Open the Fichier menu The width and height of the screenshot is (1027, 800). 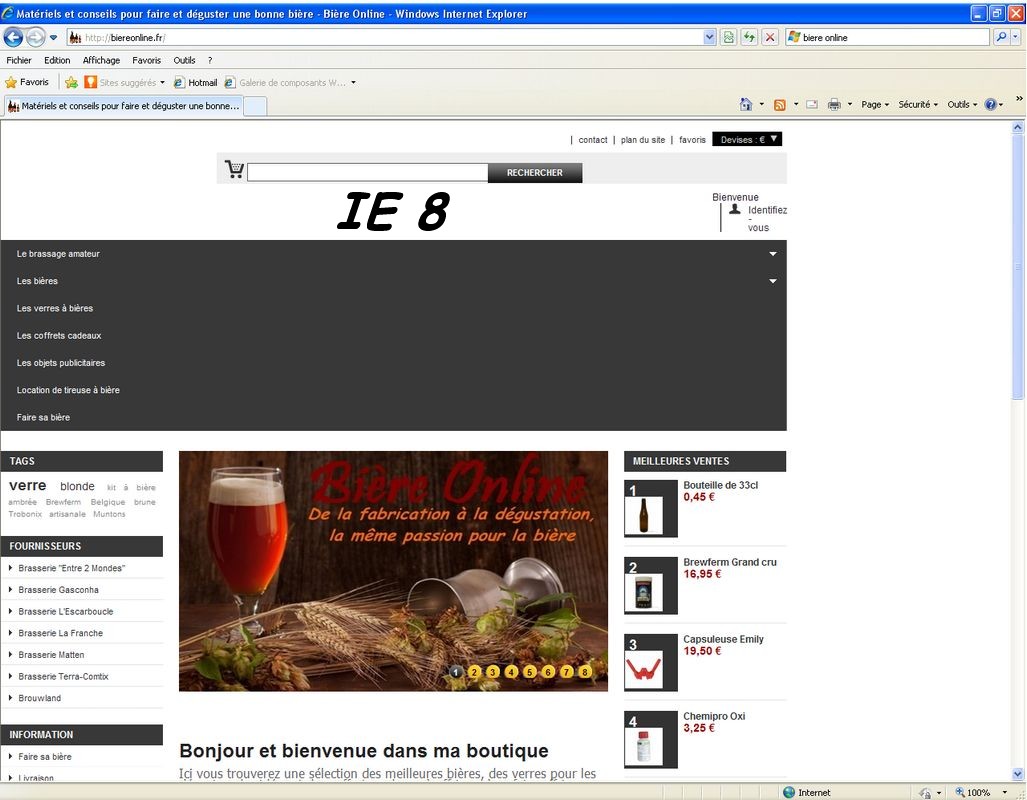(x=18, y=60)
